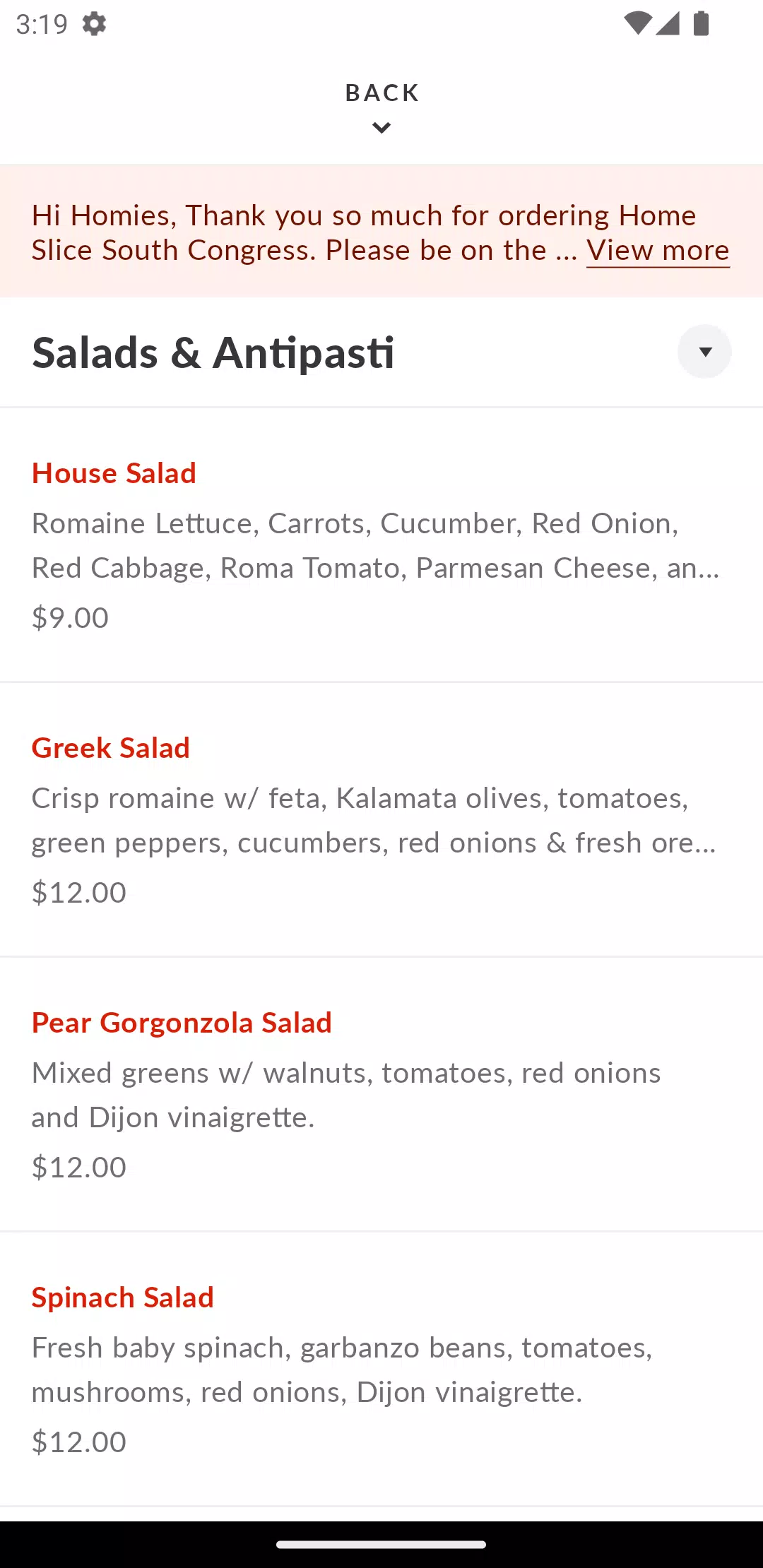Tap the Pear Gorgonzola Salad description
Image resolution: width=763 pixels, height=1568 pixels.
(346, 1095)
